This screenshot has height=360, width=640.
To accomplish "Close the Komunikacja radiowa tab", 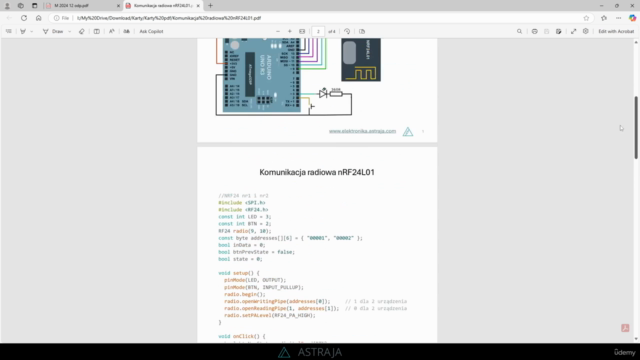I will tap(198, 6).
